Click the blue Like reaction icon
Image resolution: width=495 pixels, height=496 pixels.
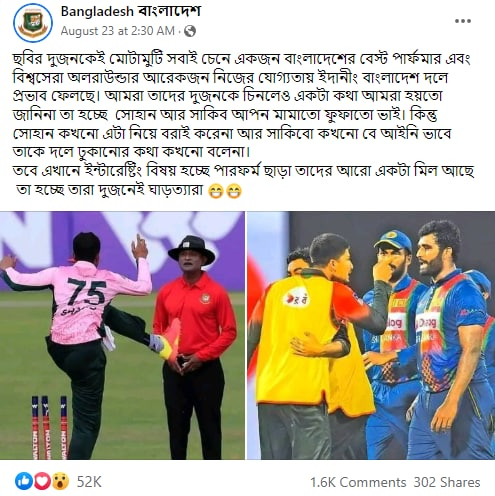point(23,481)
